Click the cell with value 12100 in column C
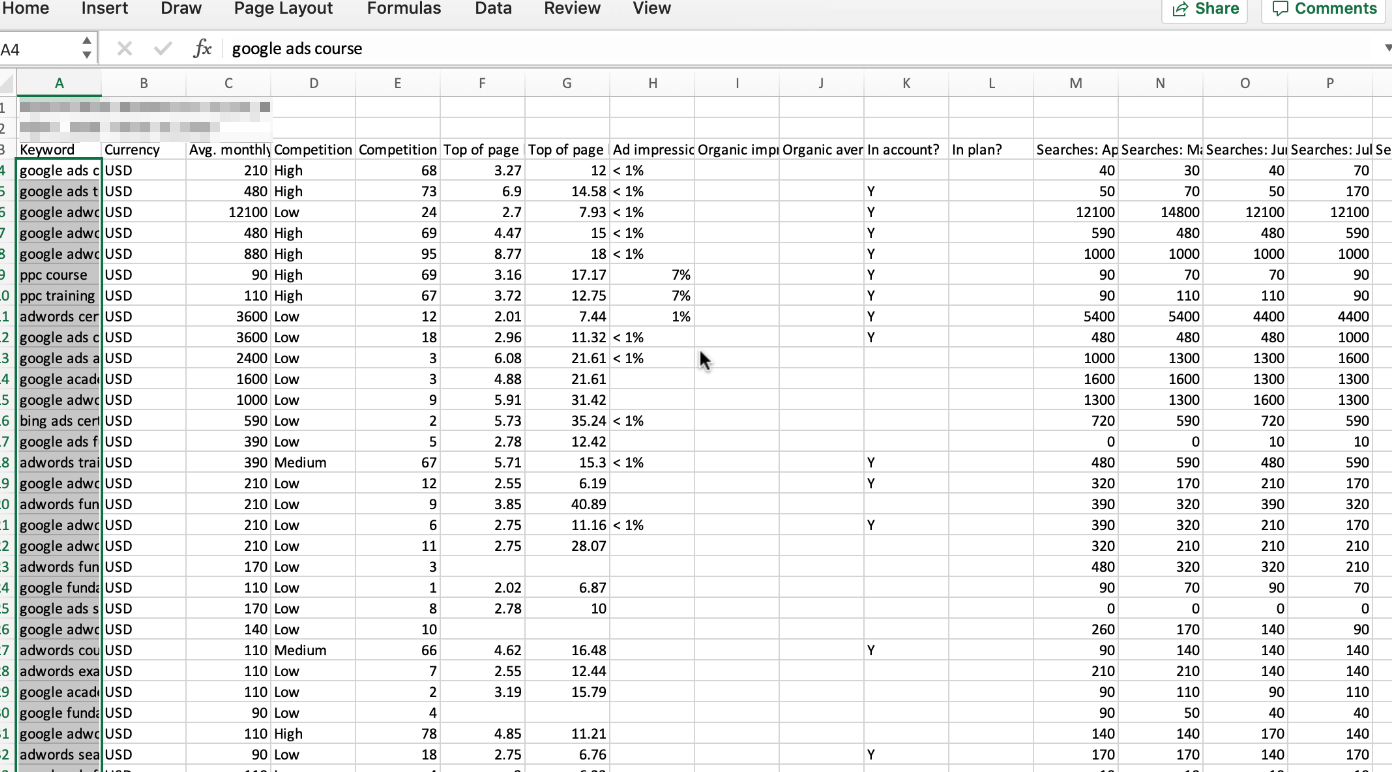The image size is (1392, 772). tap(229, 212)
